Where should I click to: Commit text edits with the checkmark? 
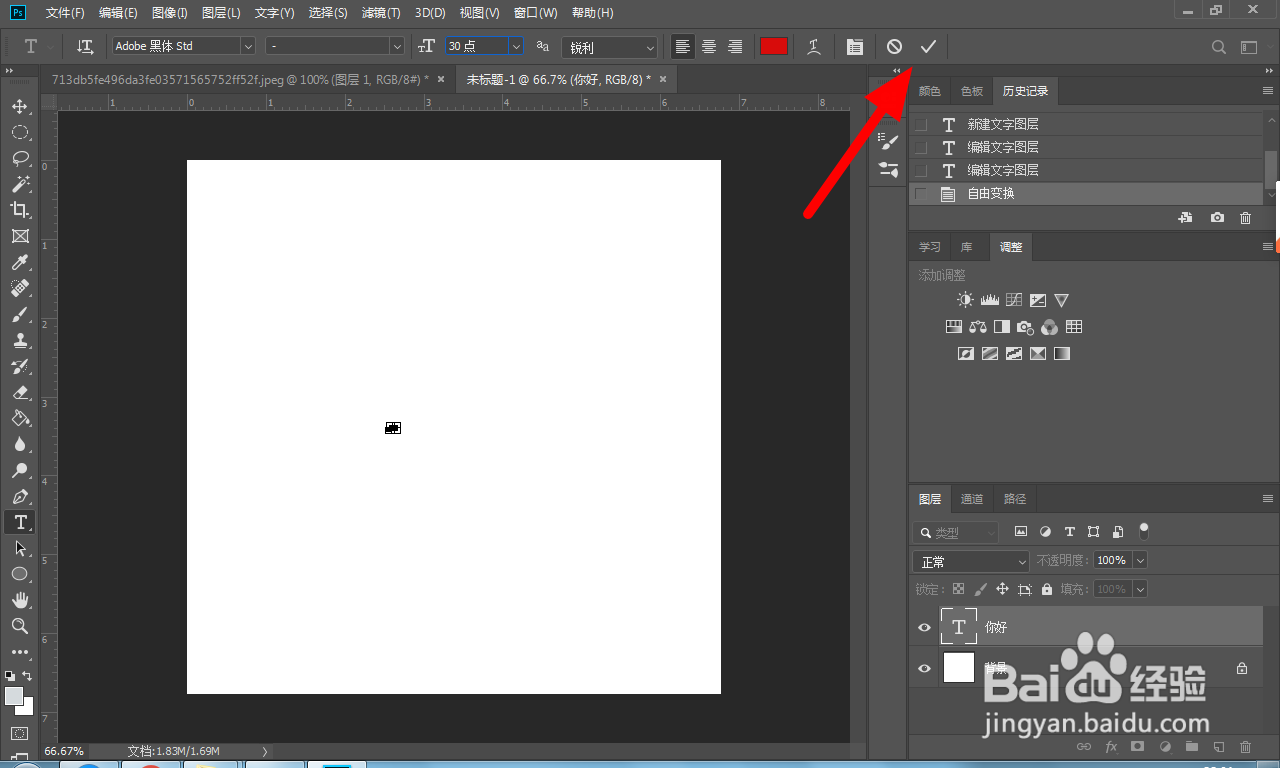click(928, 46)
